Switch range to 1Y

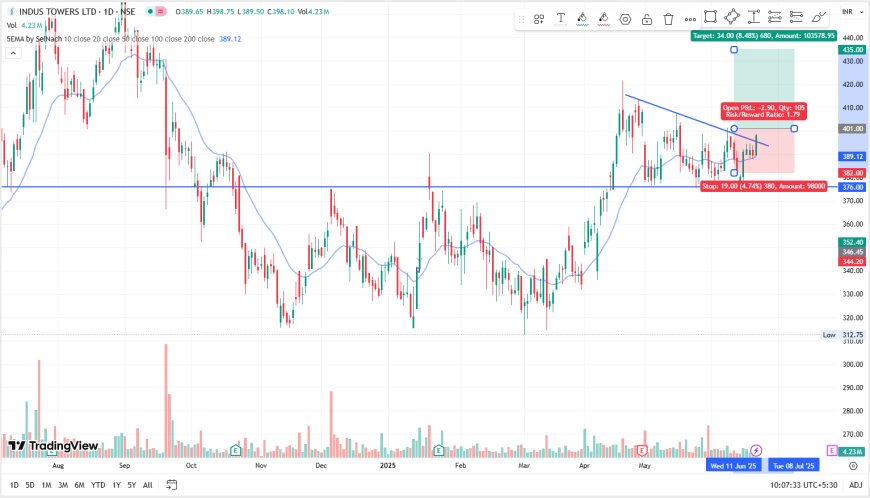click(117, 485)
